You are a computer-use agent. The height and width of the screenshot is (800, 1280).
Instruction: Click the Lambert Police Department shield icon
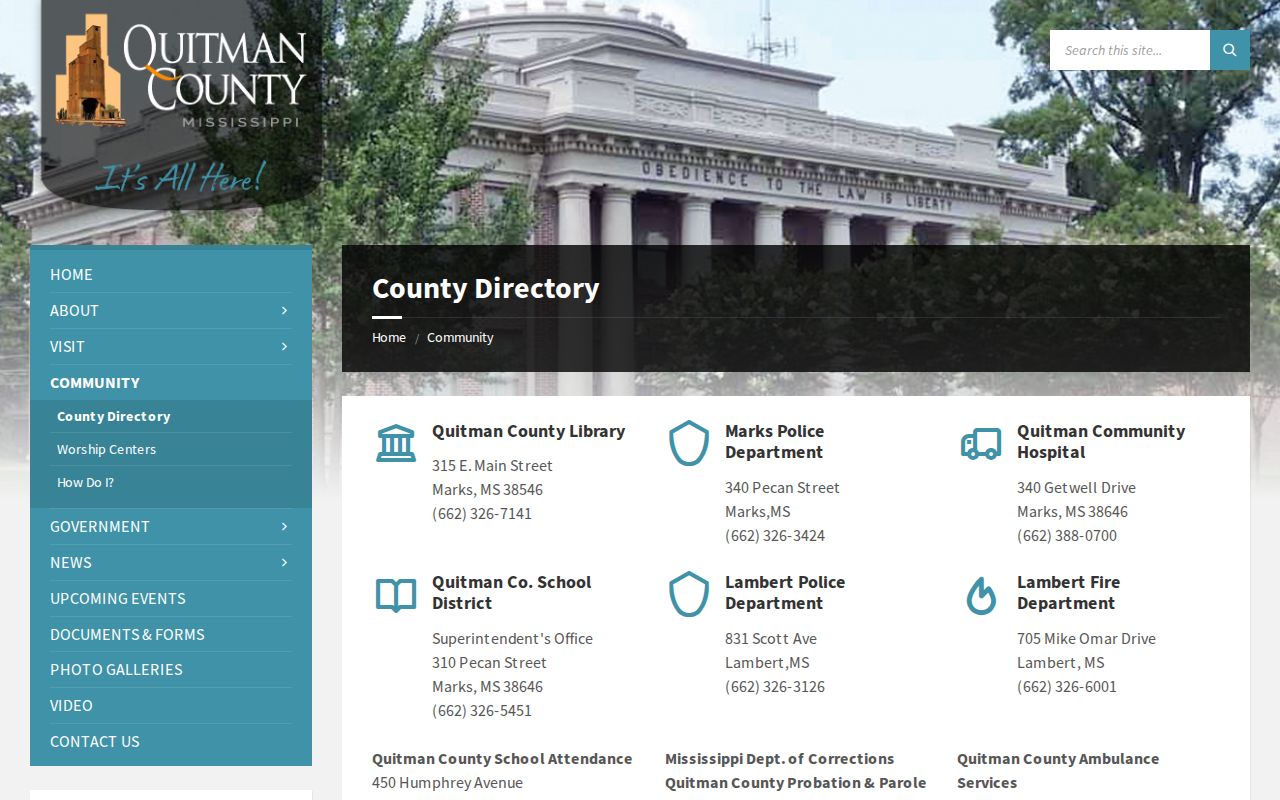(x=689, y=594)
